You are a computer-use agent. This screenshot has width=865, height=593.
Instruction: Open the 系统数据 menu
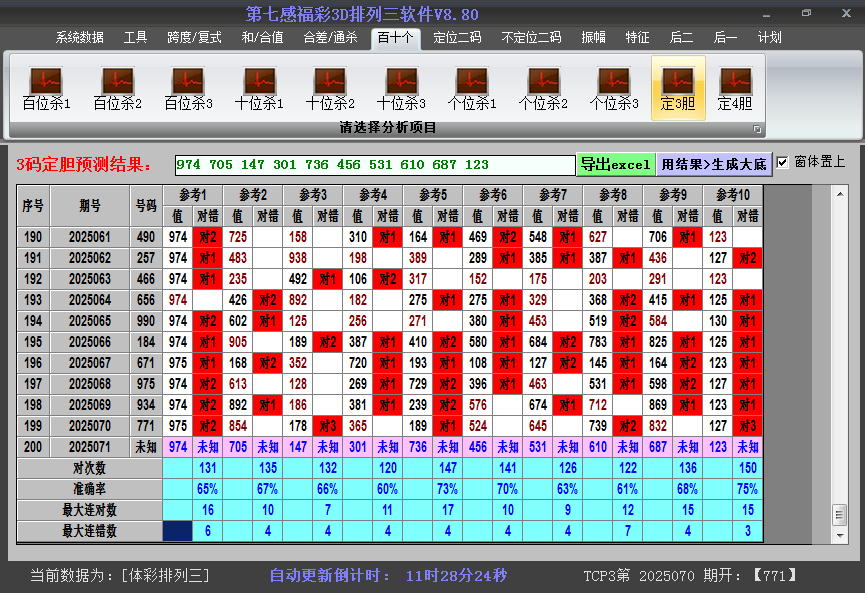79,38
